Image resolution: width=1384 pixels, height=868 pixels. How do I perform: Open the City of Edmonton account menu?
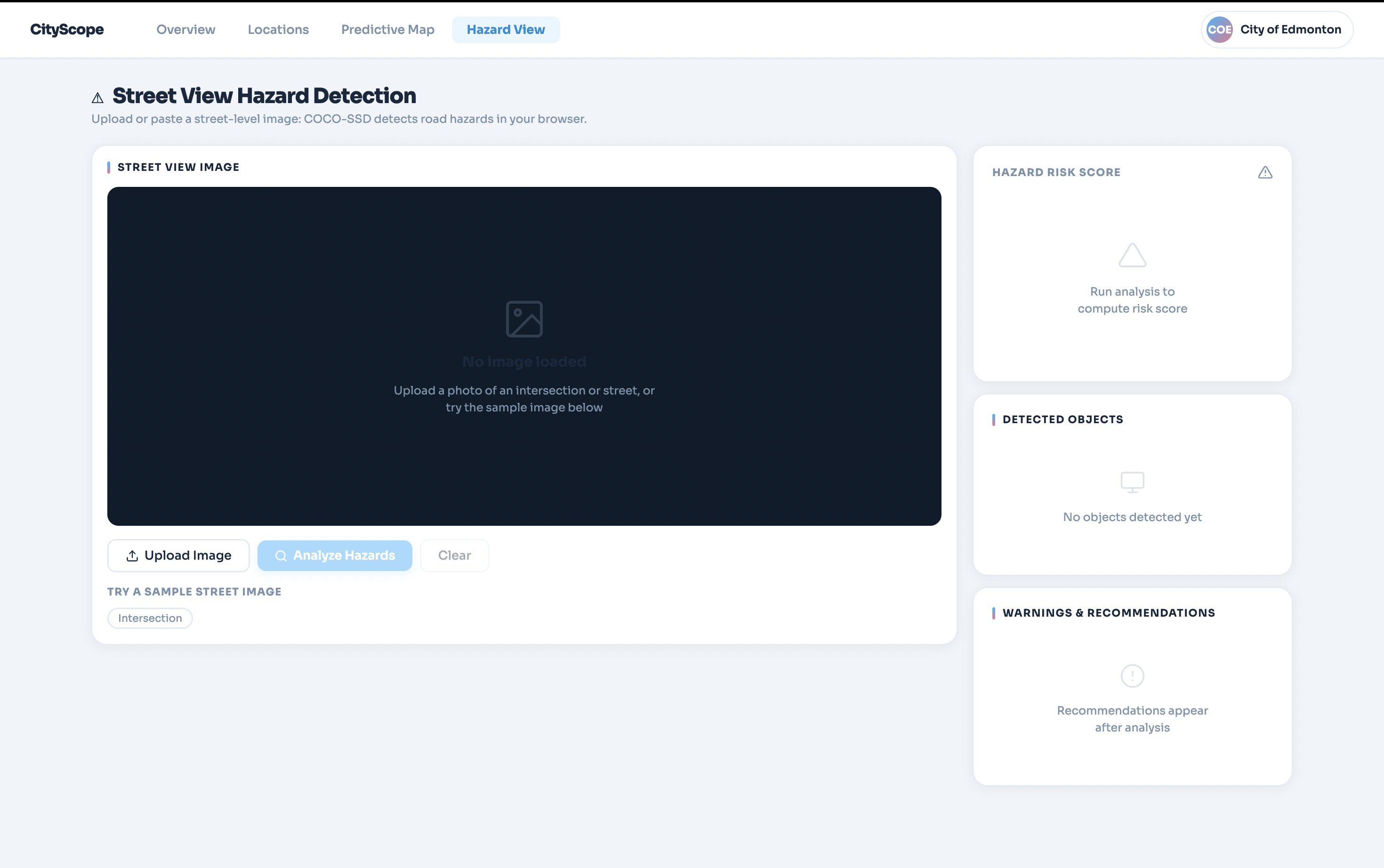click(x=1290, y=30)
